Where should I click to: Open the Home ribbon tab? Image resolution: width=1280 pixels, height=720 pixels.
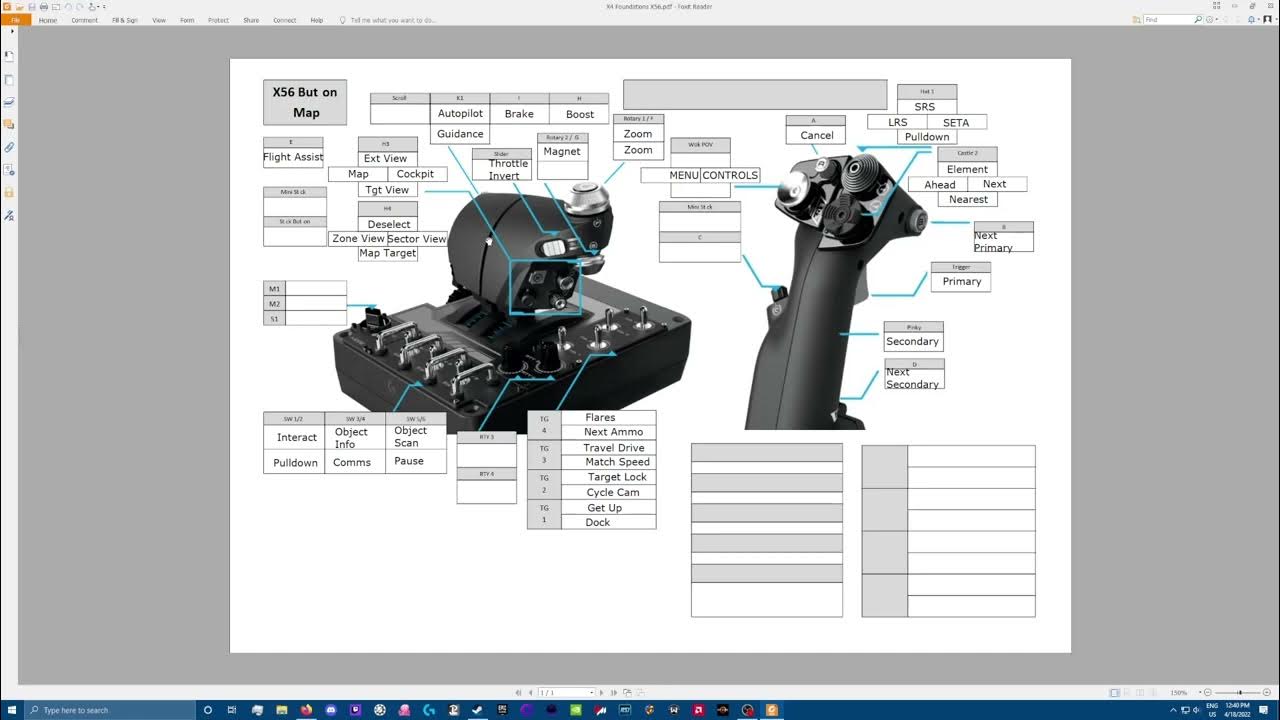(x=48, y=20)
